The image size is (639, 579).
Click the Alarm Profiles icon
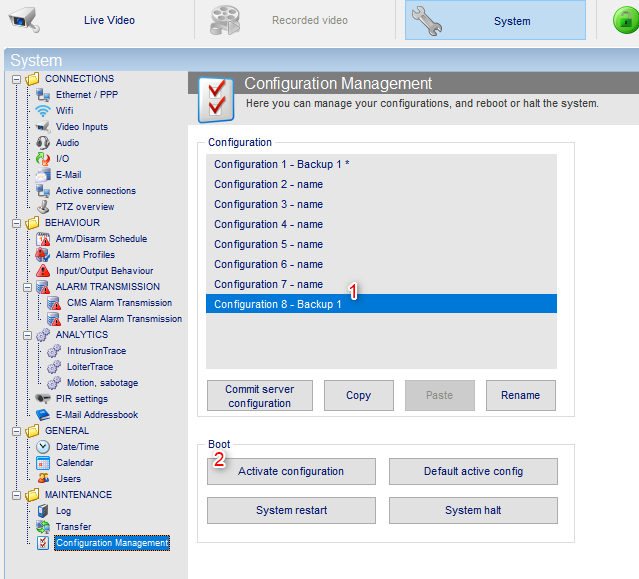pyautogui.click(x=43, y=255)
